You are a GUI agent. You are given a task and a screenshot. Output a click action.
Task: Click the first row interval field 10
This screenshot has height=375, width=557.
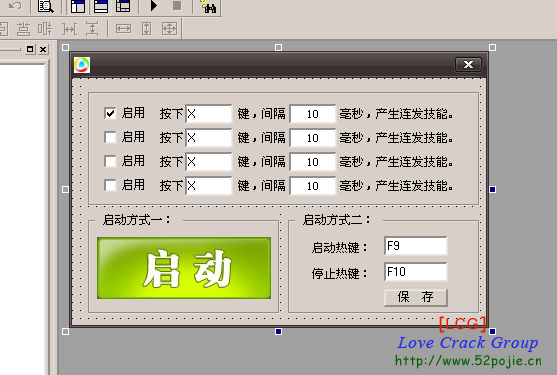tap(313, 114)
